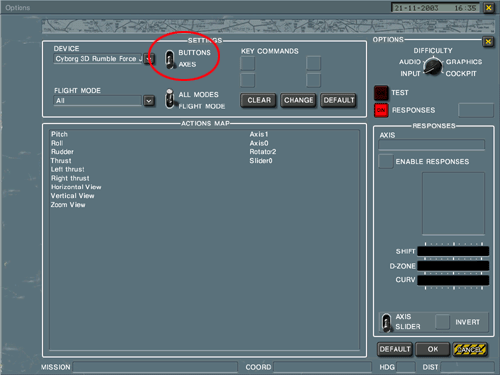Select the Thrust action row
This screenshot has width=500, height=375.
204,161
